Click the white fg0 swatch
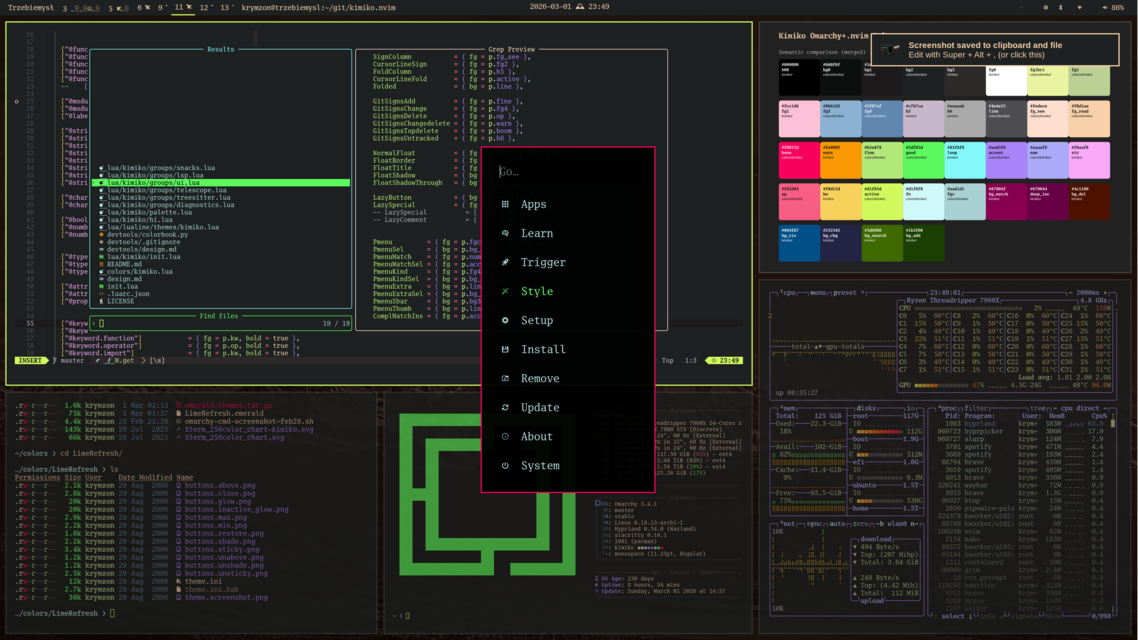1138x640 pixels. tap(1007, 80)
